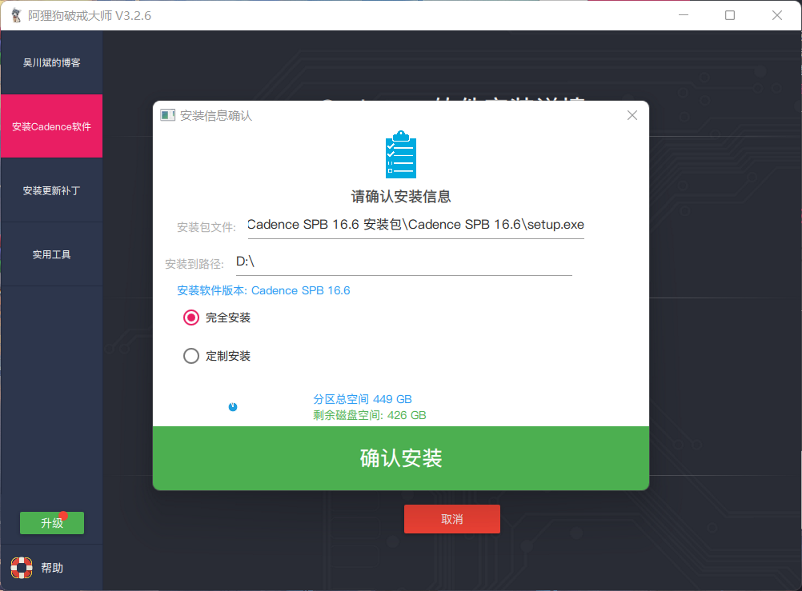Click the lifebuoy help icon
The image size is (802, 591).
[21, 567]
